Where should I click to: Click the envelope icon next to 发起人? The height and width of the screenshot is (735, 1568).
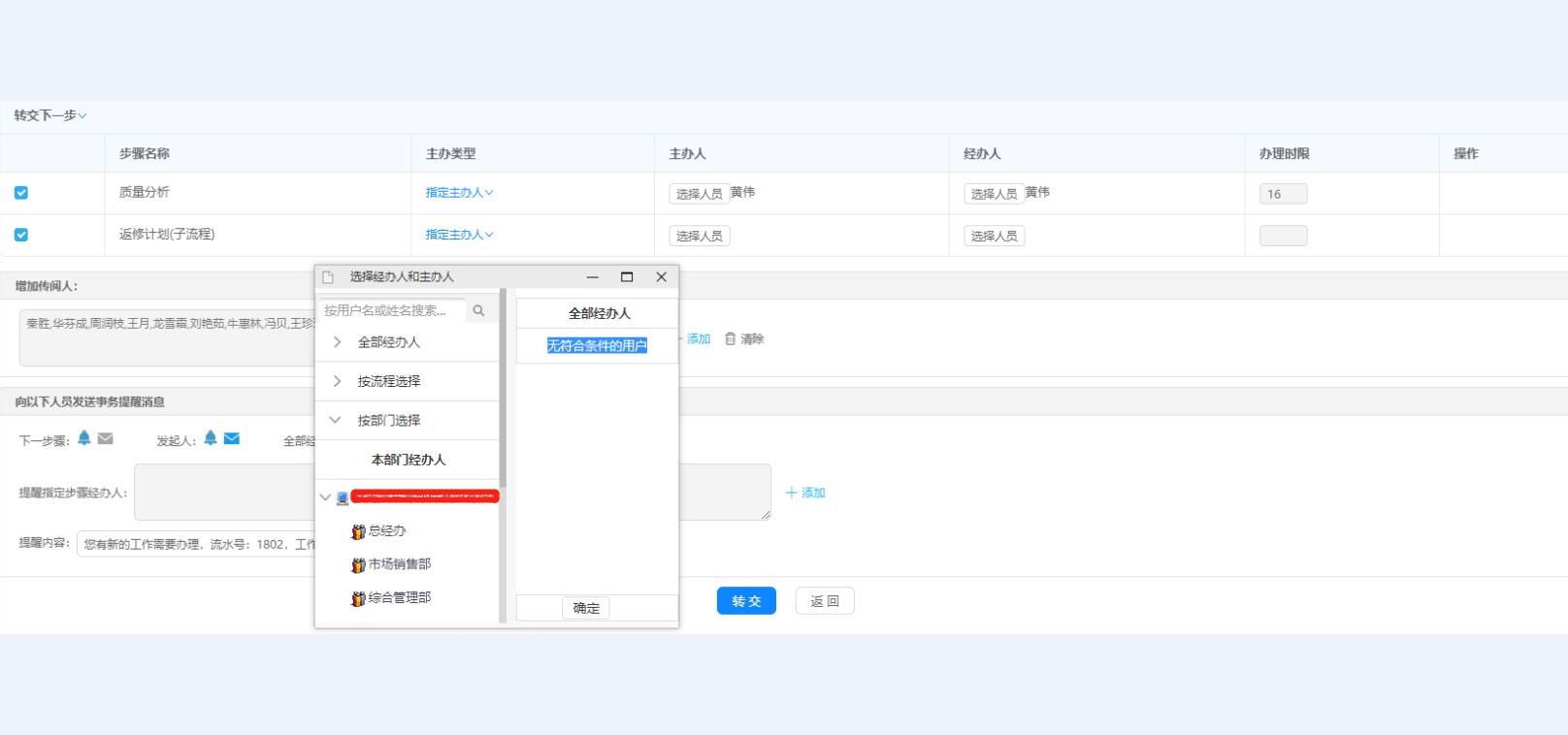click(232, 438)
